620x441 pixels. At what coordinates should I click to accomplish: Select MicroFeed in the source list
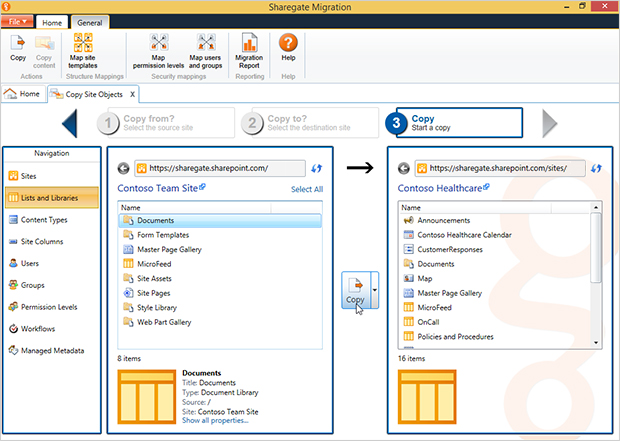220,264
